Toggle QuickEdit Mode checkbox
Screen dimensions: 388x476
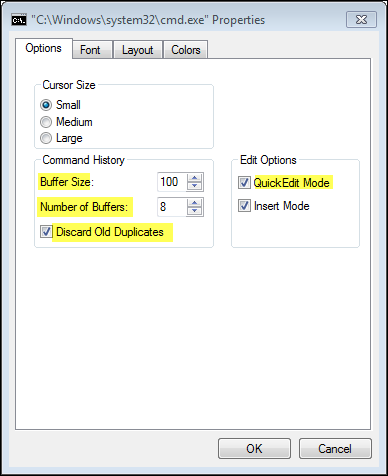tap(244, 183)
